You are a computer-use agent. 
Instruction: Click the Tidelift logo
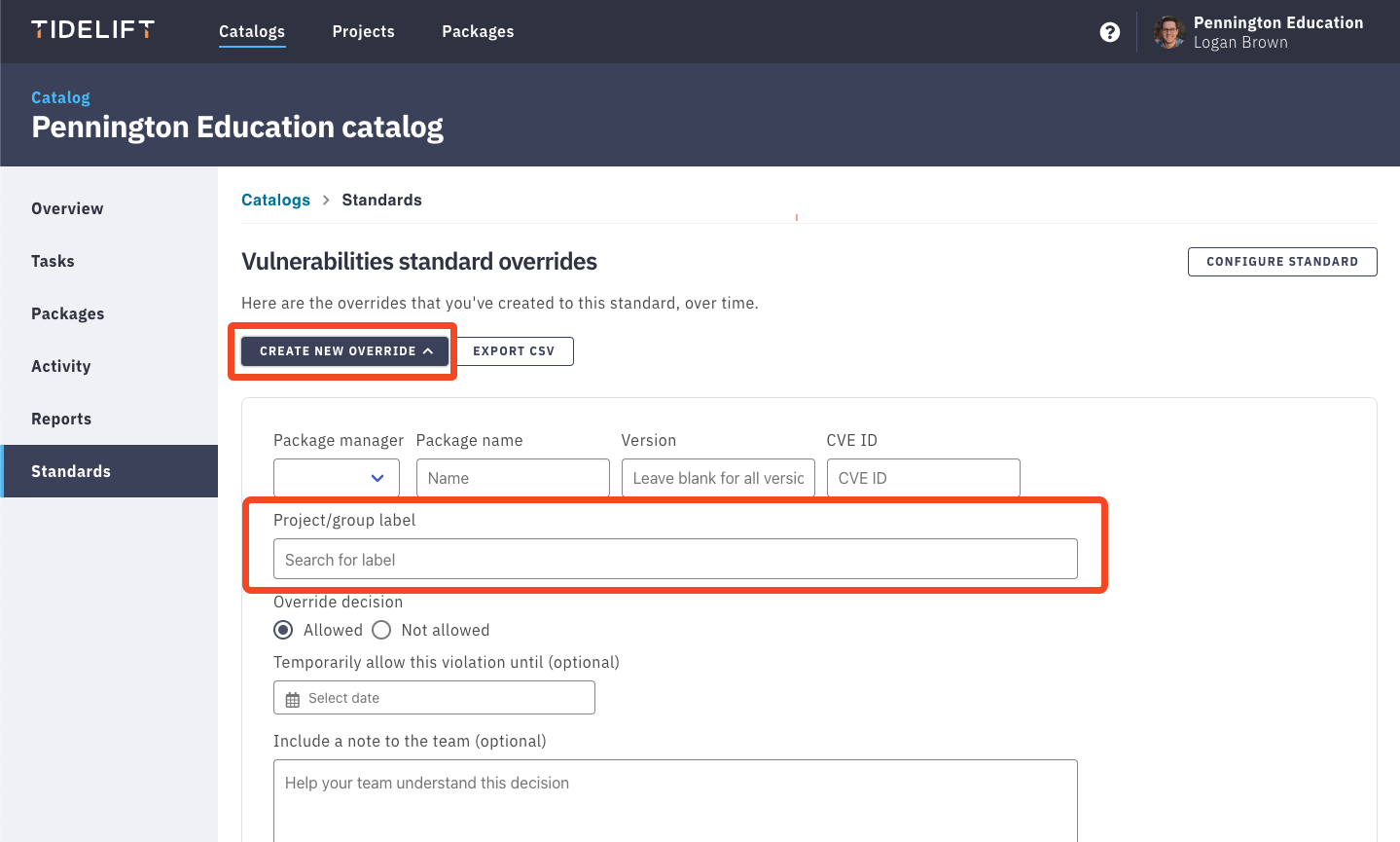(x=92, y=30)
